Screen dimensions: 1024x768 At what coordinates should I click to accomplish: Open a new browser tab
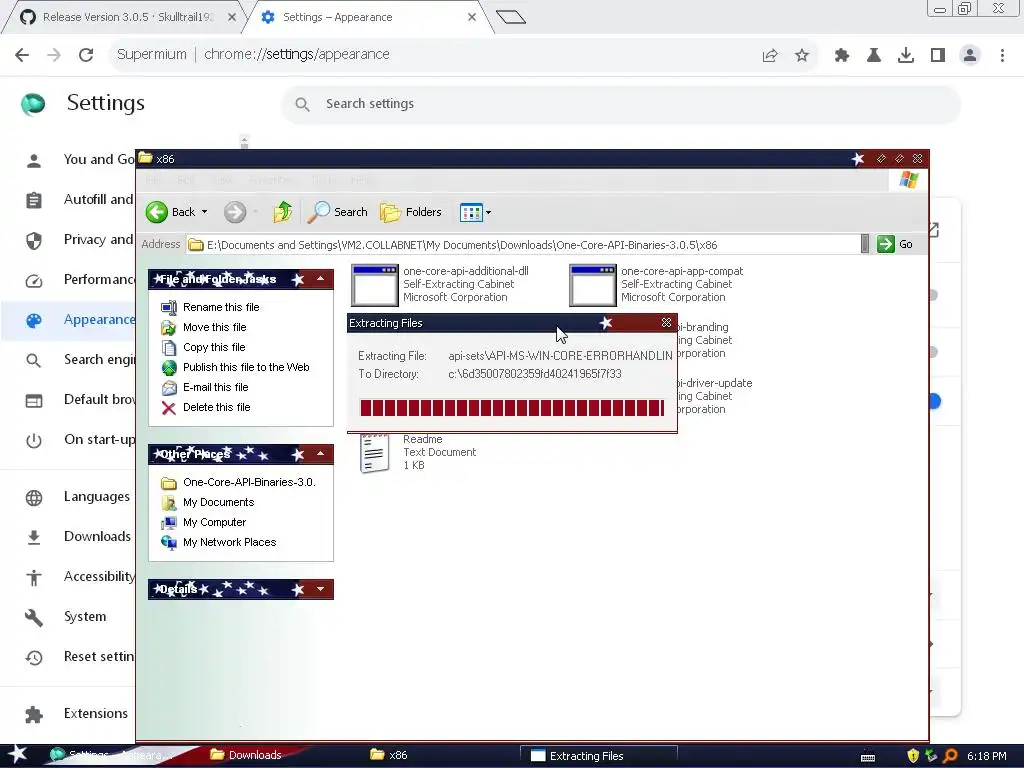click(x=511, y=17)
